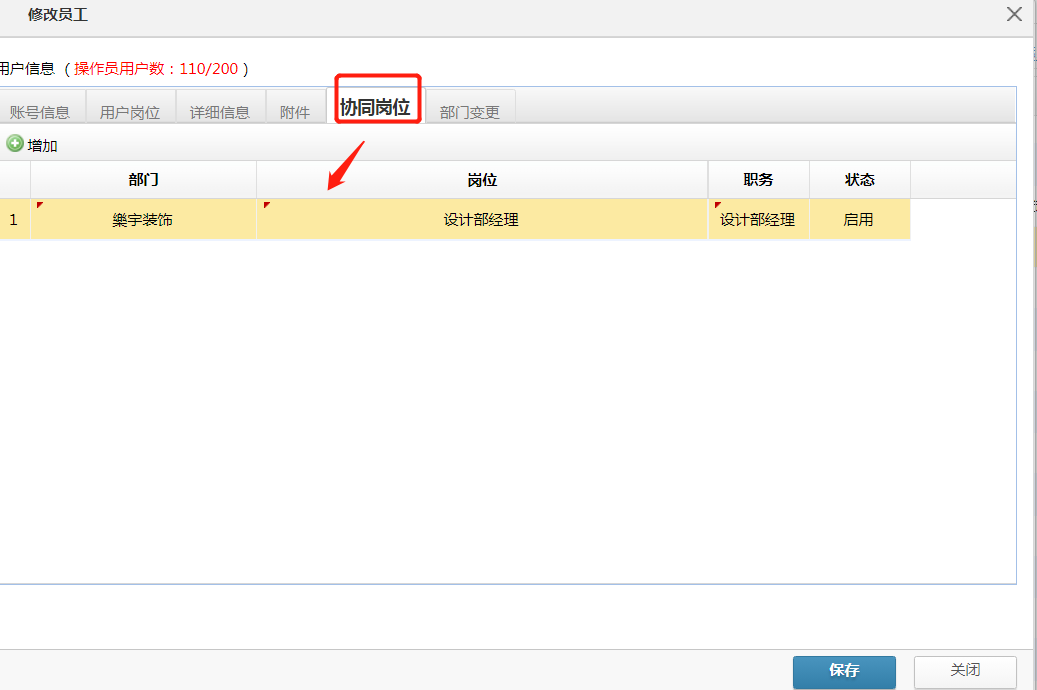The height and width of the screenshot is (690, 1037).
Task: Click the red required marker in 部门 cell
Action: coord(41,205)
